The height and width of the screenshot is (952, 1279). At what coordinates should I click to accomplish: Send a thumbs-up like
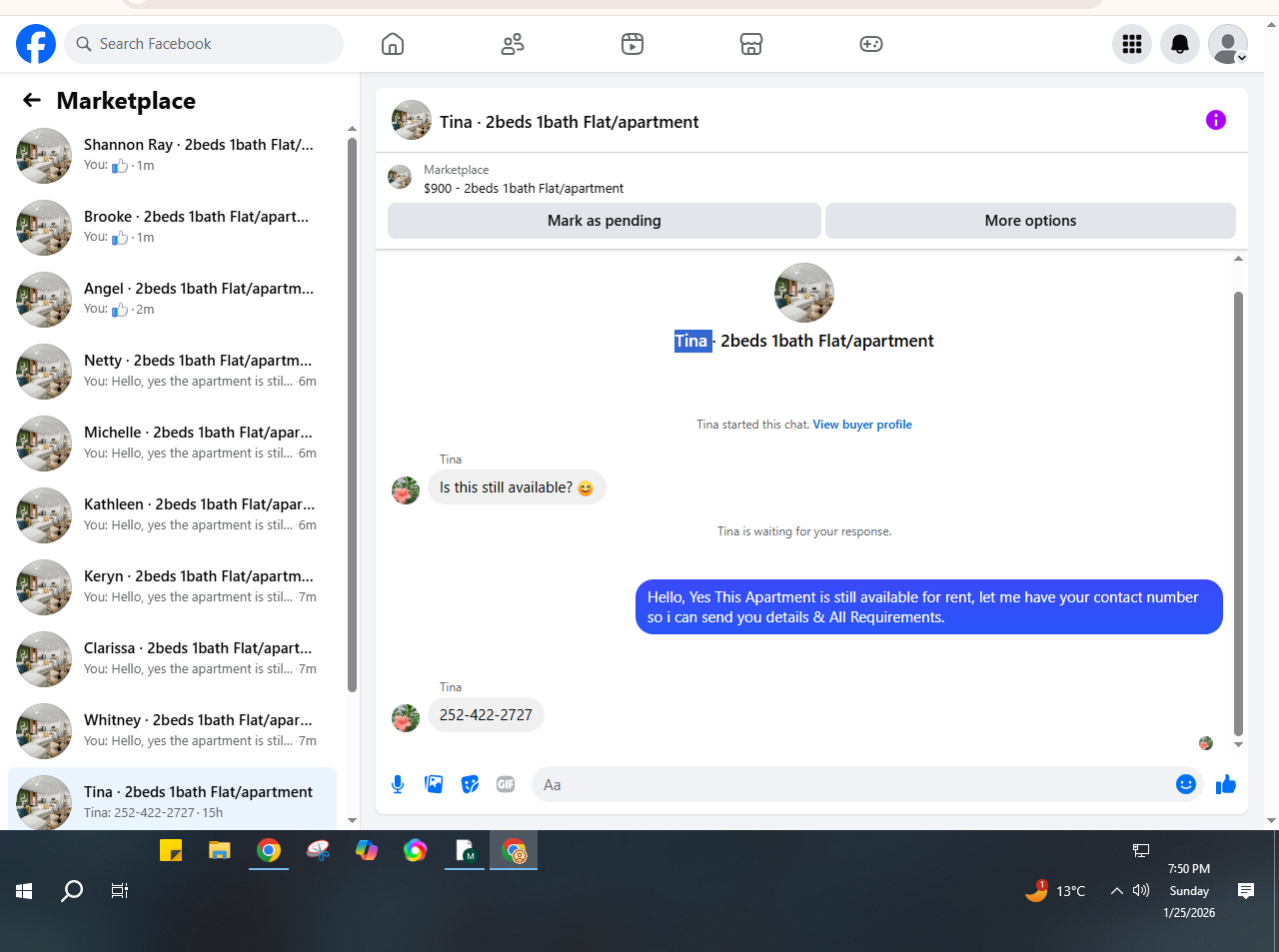[1226, 784]
